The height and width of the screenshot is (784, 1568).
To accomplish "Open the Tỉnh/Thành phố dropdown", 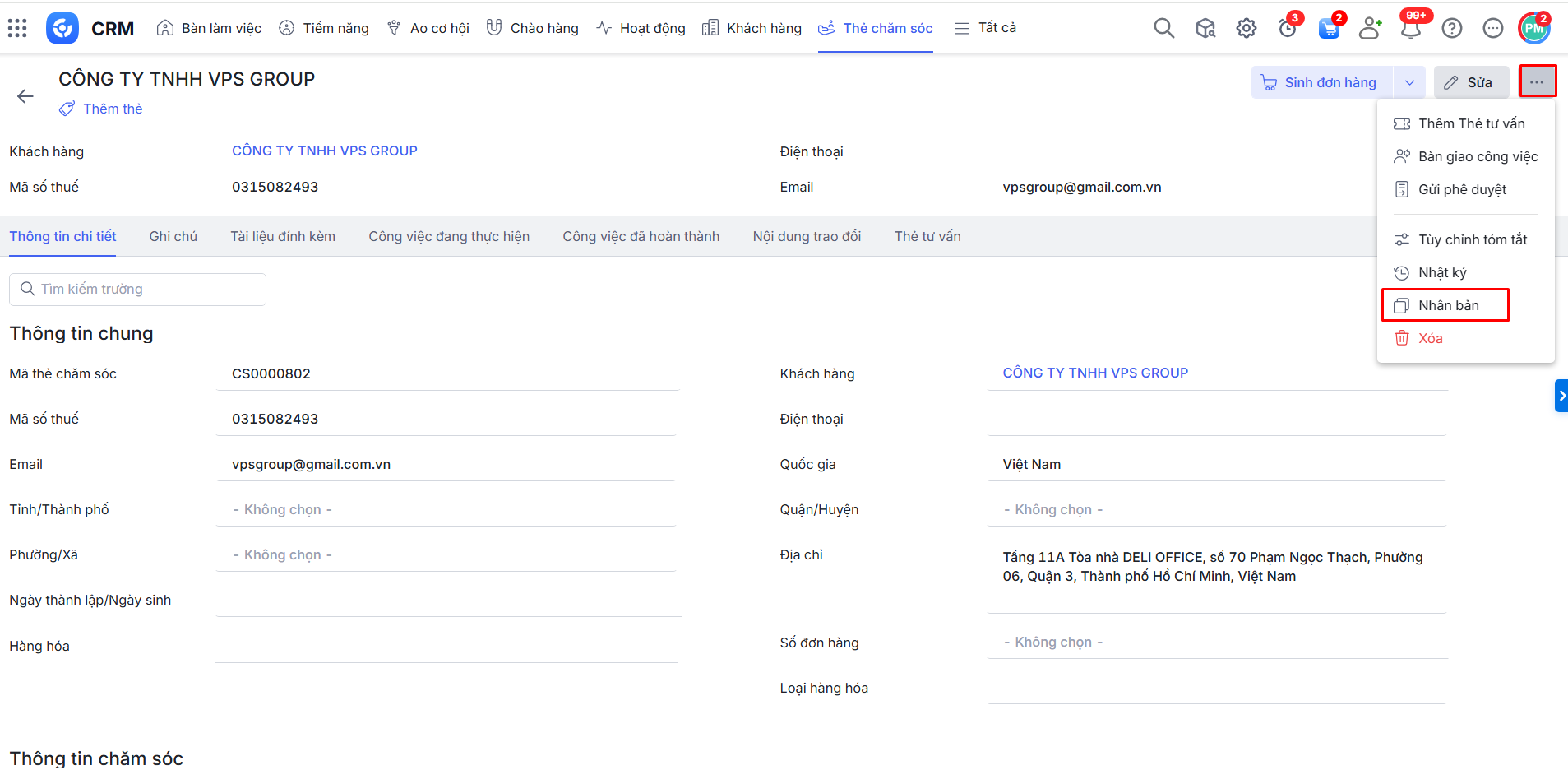I will (446, 509).
